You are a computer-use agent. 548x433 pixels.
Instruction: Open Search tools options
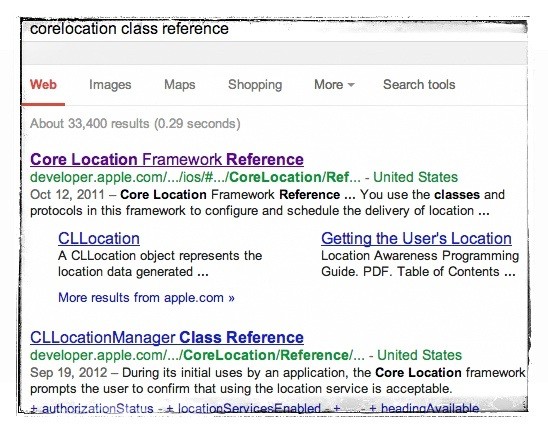pos(419,85)
